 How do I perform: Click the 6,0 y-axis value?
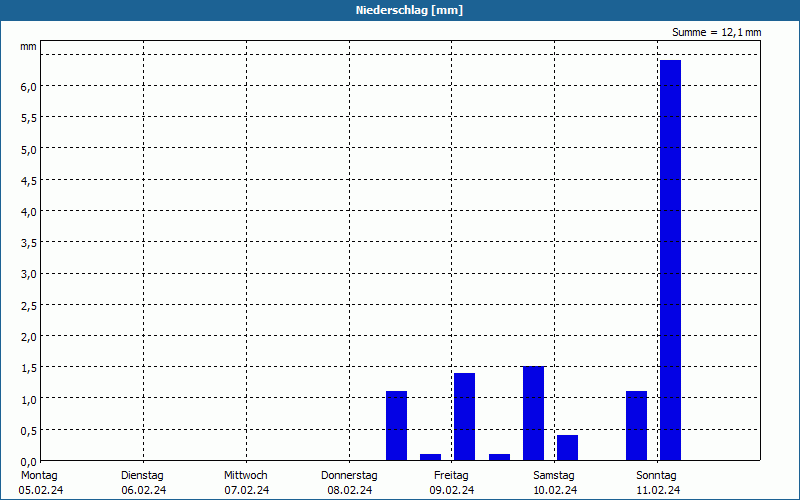coord(28,87)
